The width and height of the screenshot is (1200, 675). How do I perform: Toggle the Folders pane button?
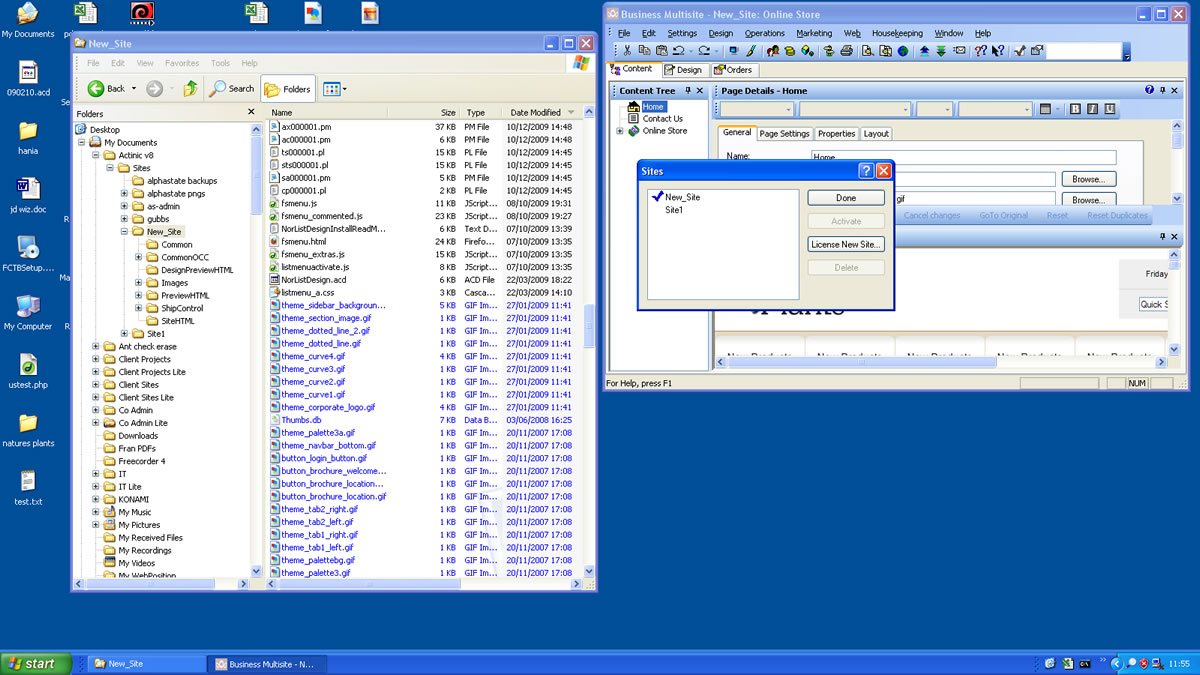pyautogui.click(x=287, y=89)
